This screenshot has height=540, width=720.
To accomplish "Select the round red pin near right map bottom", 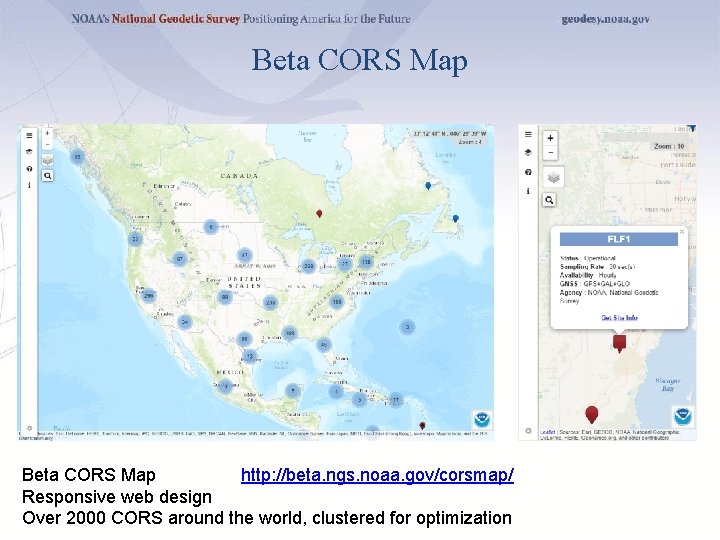I will (592, 415).
